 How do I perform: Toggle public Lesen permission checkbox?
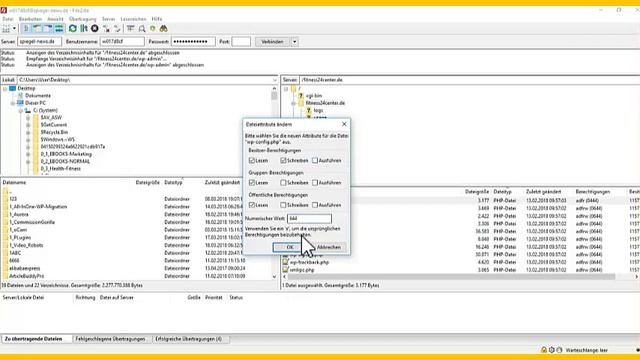(252, 205)
